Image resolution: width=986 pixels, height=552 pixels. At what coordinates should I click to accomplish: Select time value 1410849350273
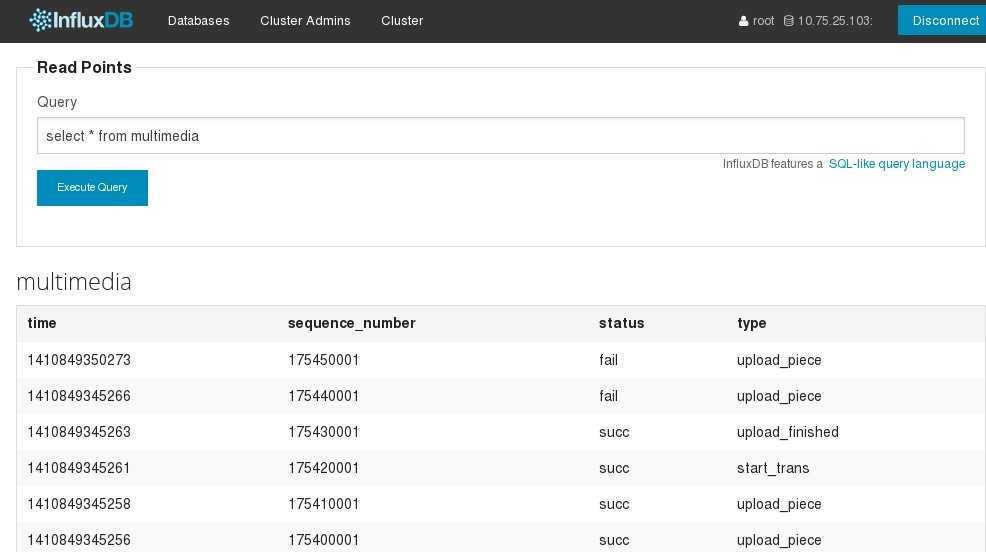tap(79, 360)
